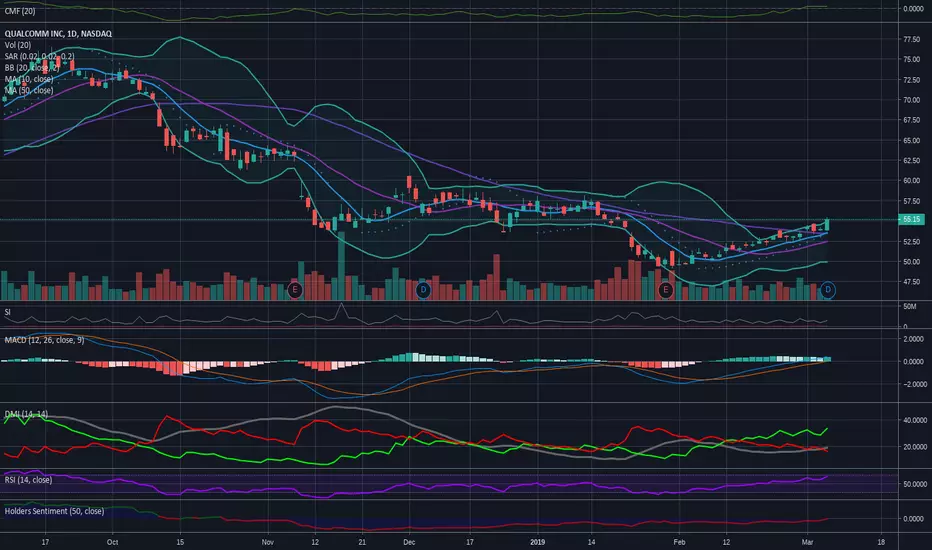The height and width of the screenshot is (550, 932).
Task: Select the BB (20, close, 2) label
Action: click(32, 68)
